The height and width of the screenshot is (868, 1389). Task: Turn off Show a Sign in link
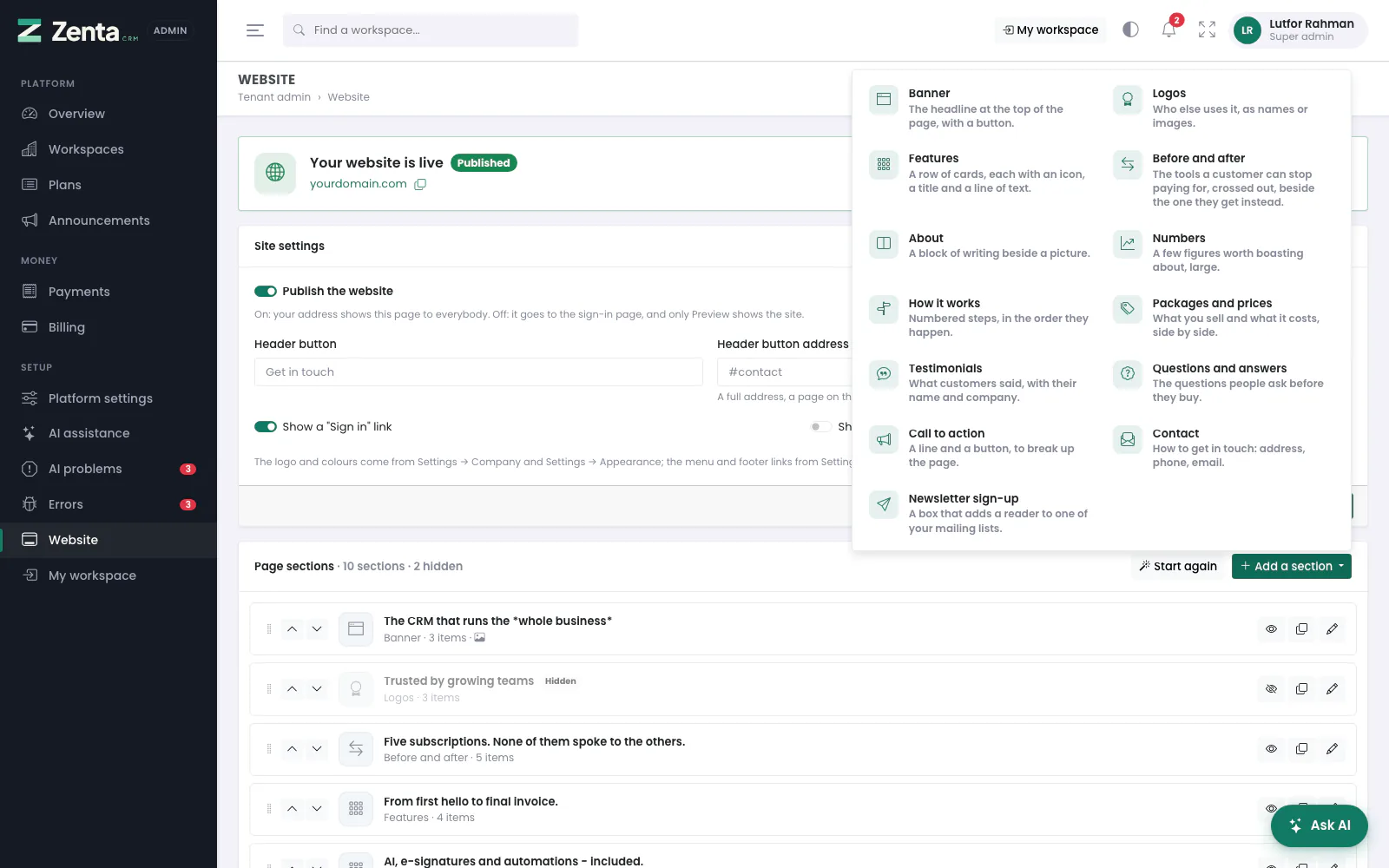coord(266,427)
